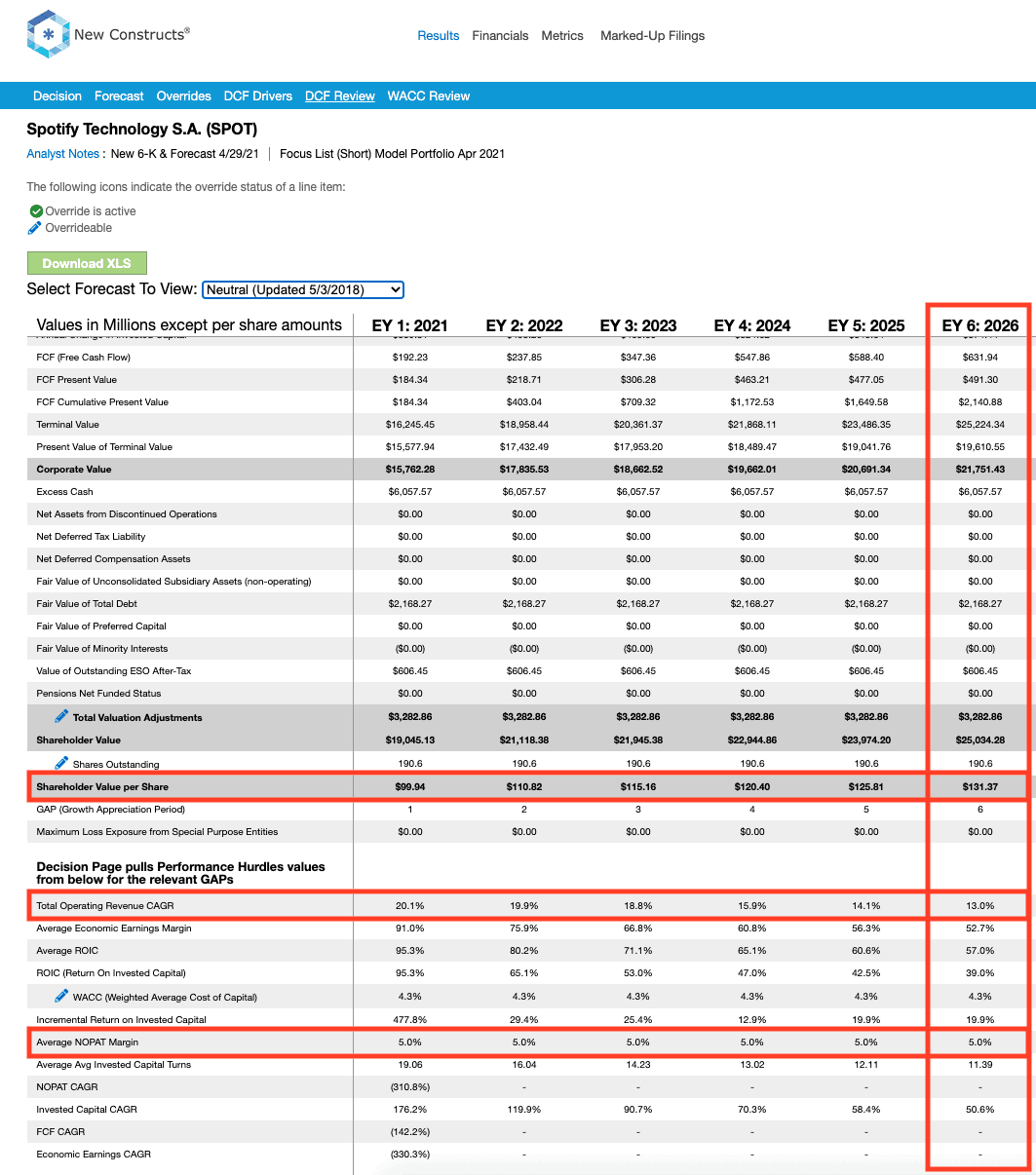
Task: Click the green Override is active checkmark icon
Action: 36,211
